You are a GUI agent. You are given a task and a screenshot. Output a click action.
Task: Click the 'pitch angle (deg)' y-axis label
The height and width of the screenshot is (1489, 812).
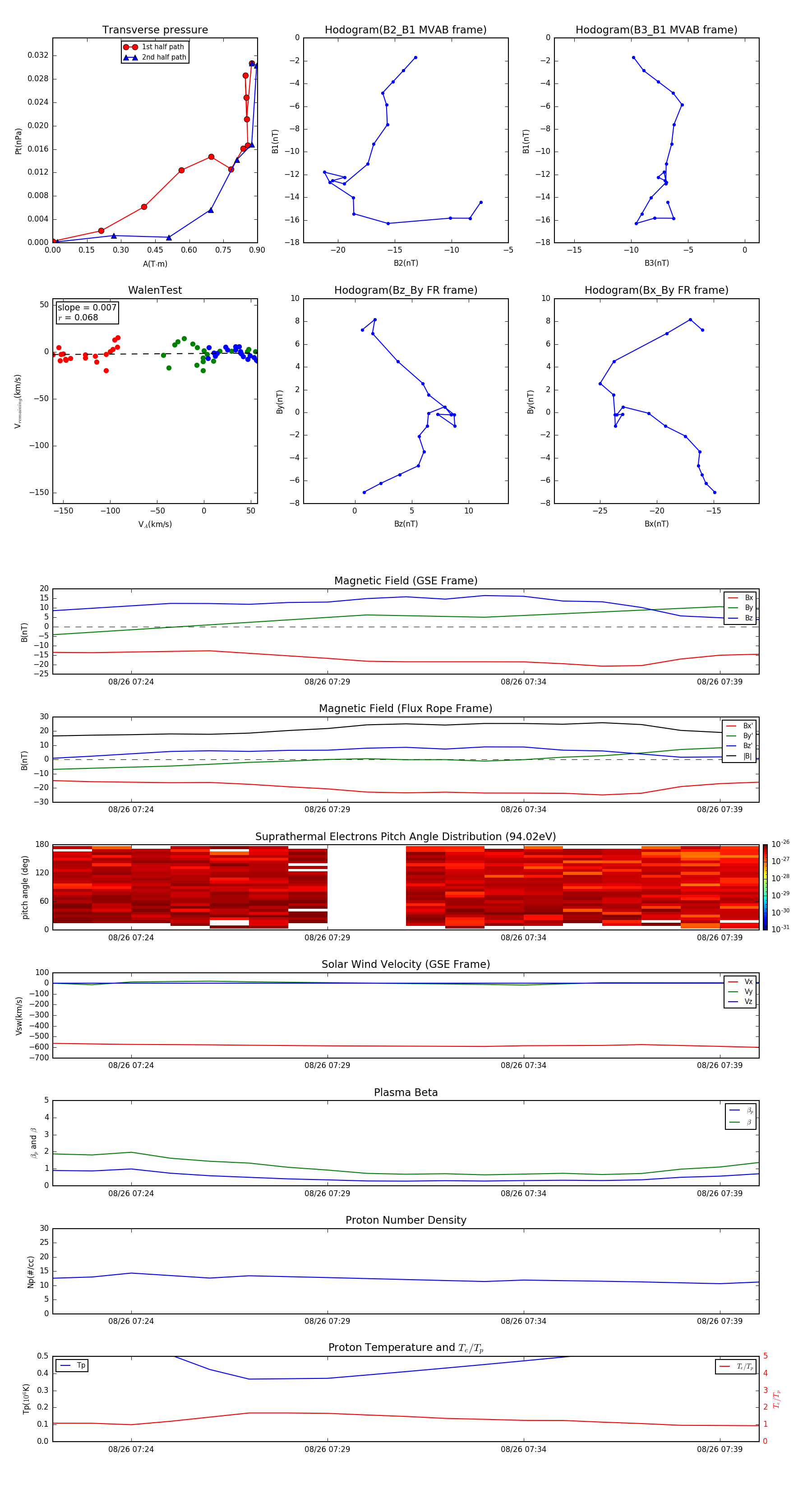25,887
